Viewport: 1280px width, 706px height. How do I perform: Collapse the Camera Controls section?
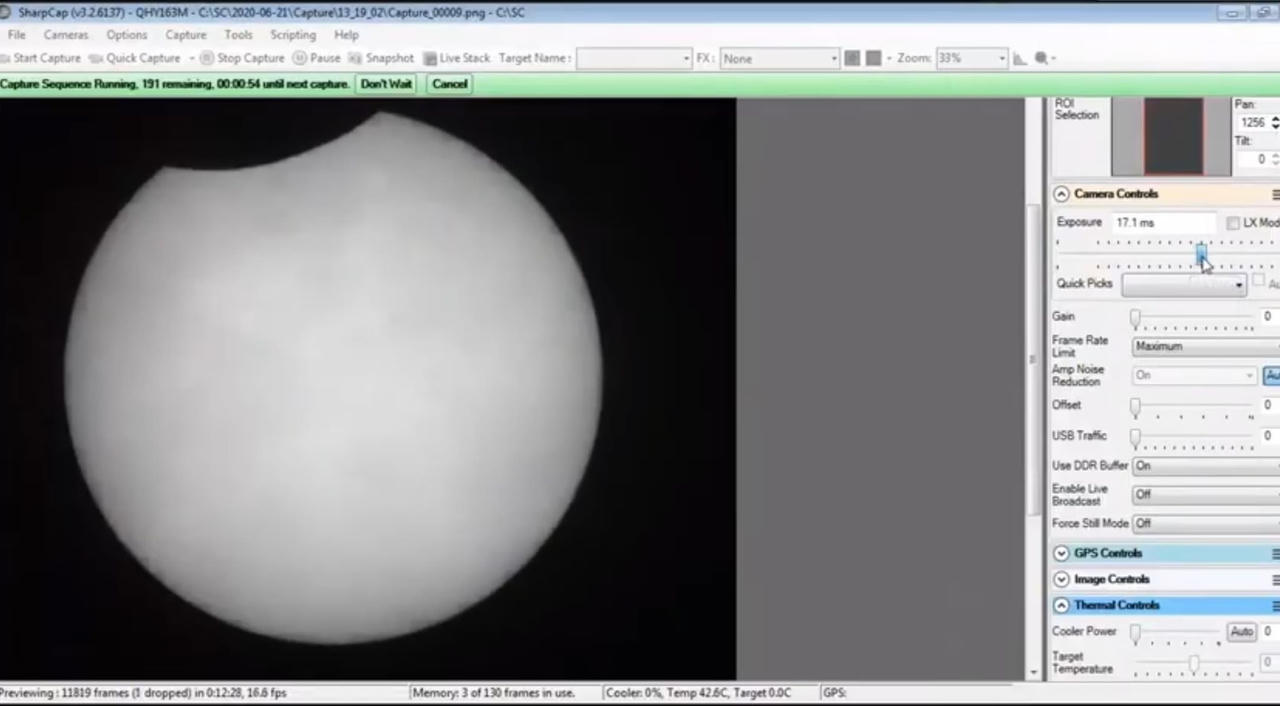[1061, 194]
